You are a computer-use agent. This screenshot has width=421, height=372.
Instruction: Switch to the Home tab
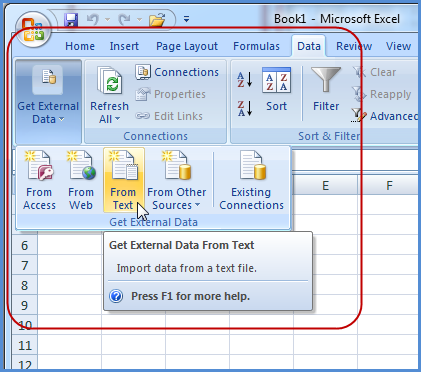pos(80,46)
